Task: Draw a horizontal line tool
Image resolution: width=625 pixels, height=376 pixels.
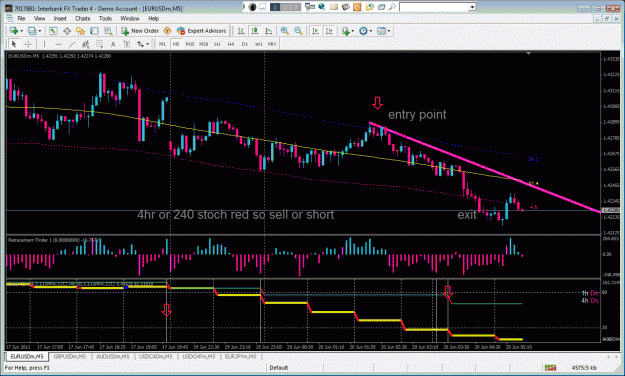Action: click(58, 44)
